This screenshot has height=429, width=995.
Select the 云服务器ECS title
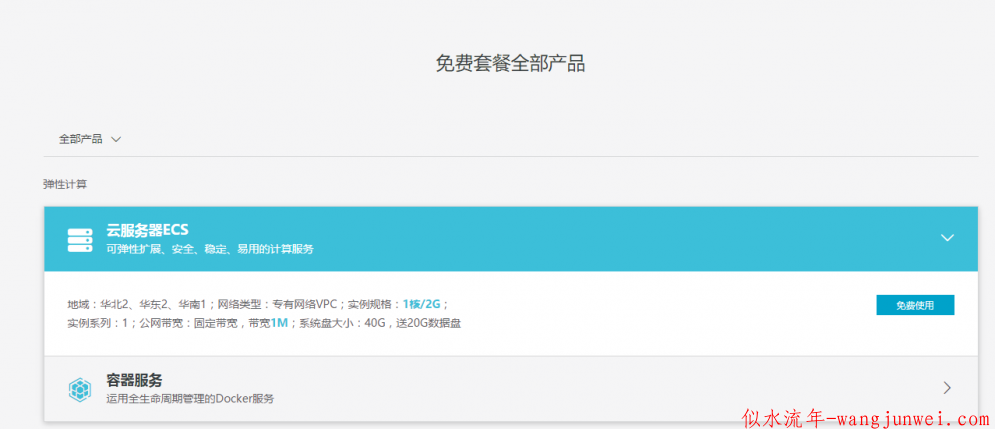[147, 230]
